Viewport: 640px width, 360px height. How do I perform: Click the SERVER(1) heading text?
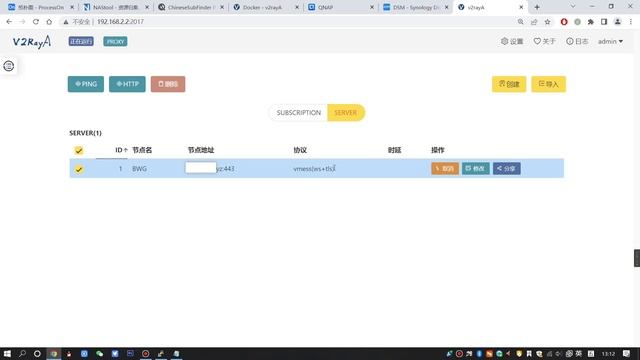85,133
